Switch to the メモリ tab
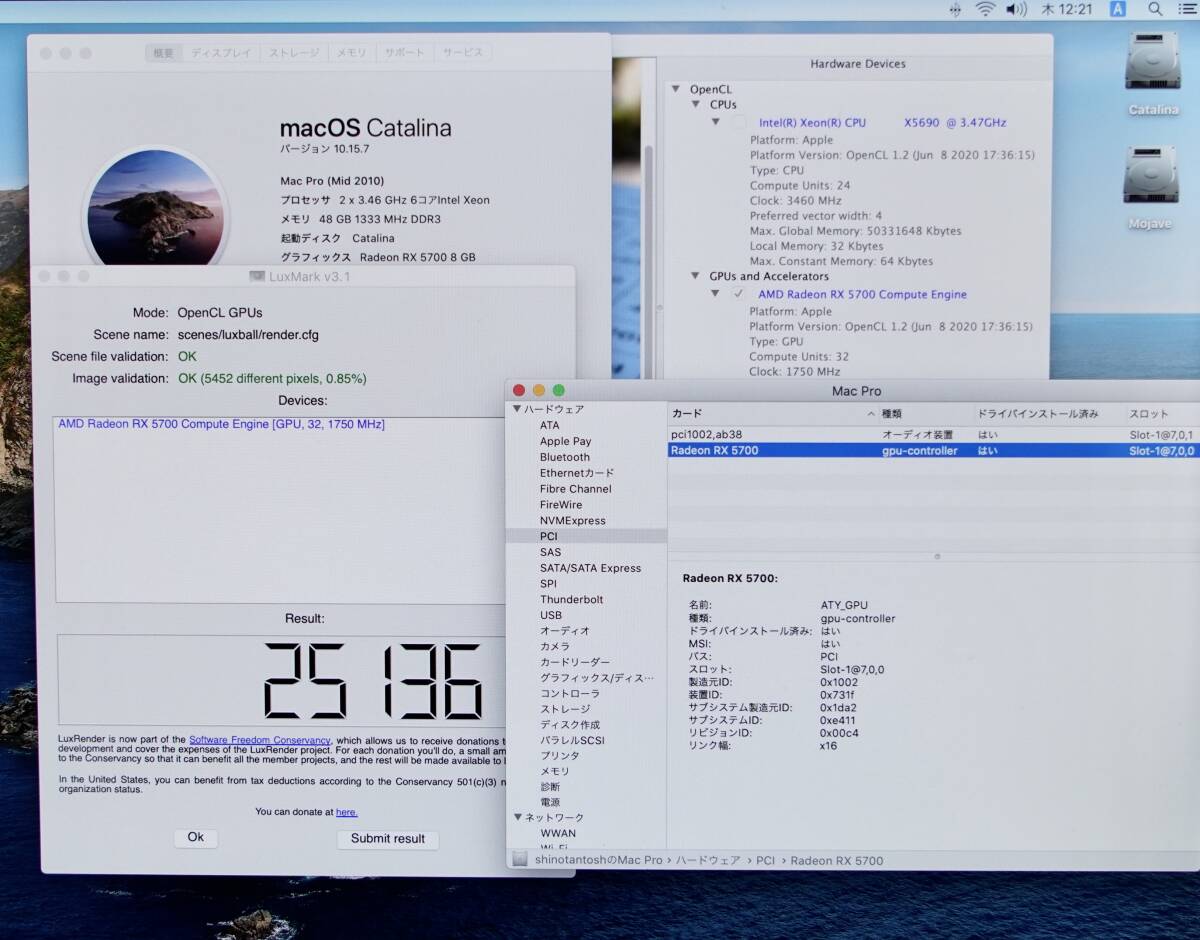The image size is (1200, 940). tap(351, 53)
